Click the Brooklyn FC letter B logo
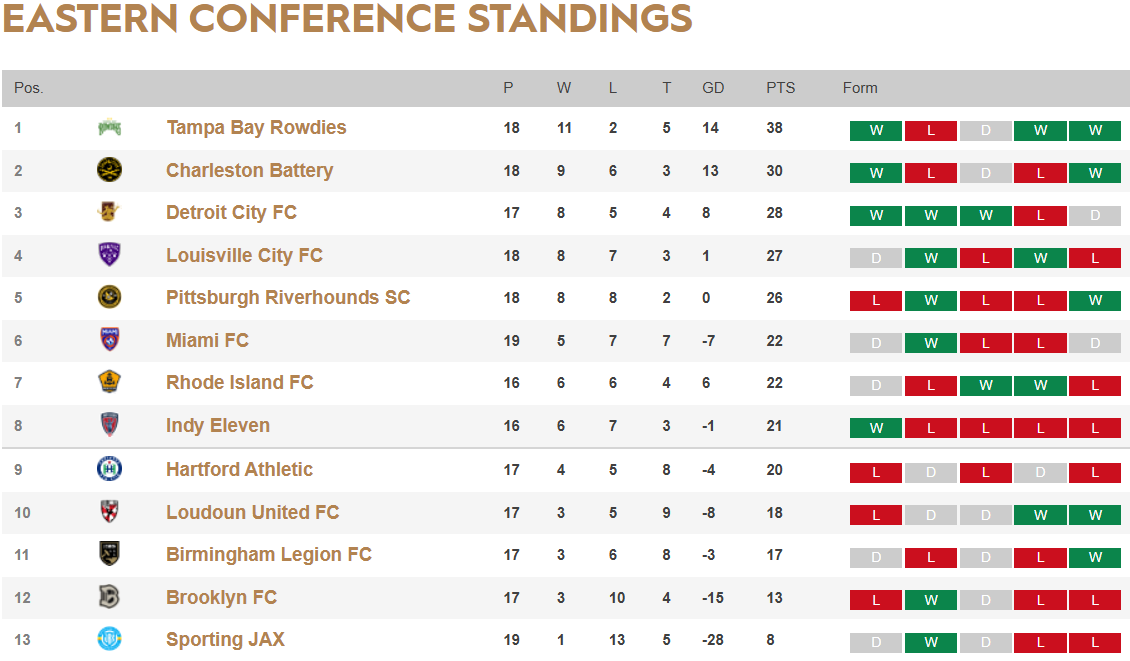 pos(110,597)
